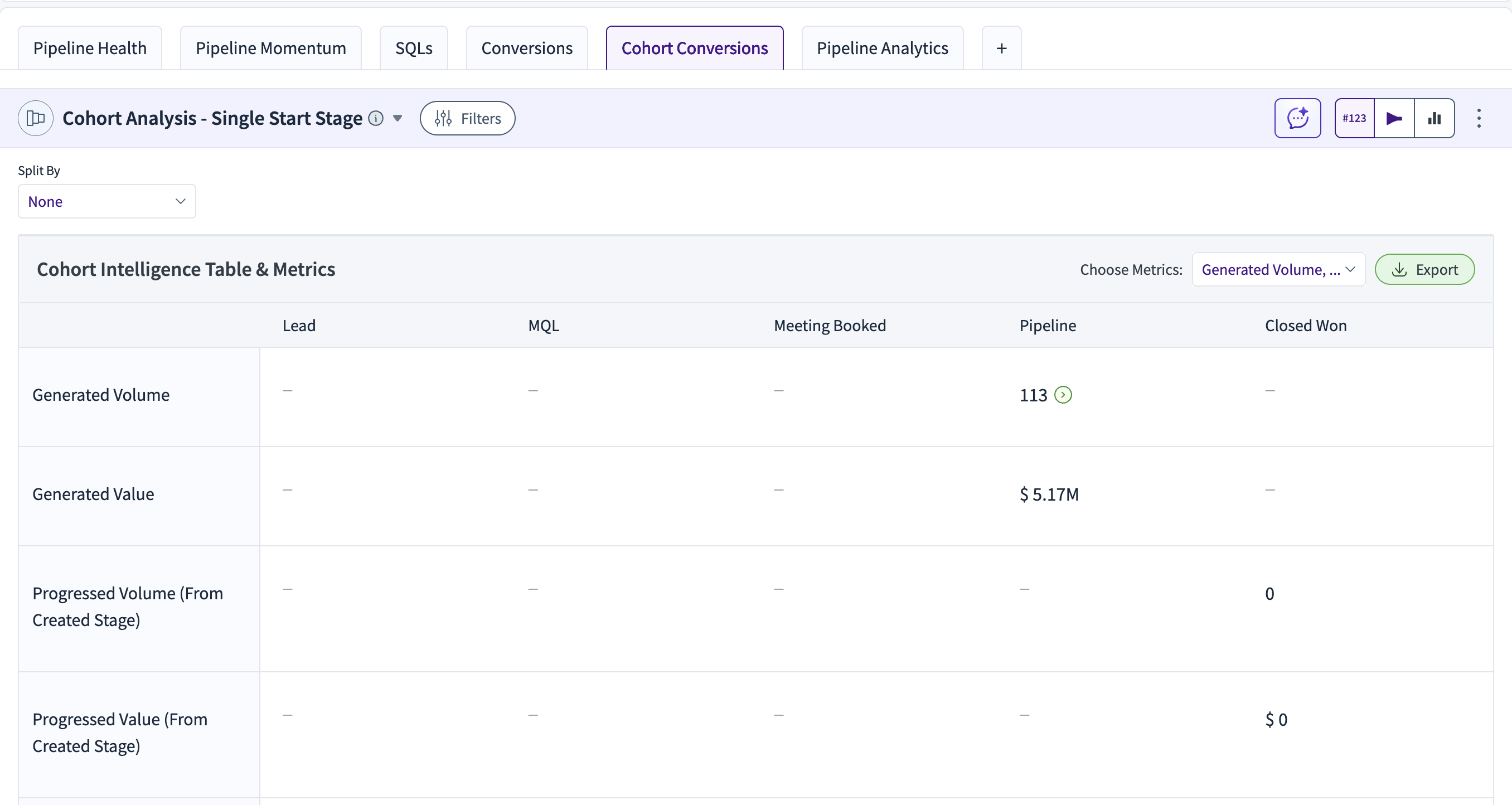
Task: Open the AI chat assistant icon
Action: 1297,118
